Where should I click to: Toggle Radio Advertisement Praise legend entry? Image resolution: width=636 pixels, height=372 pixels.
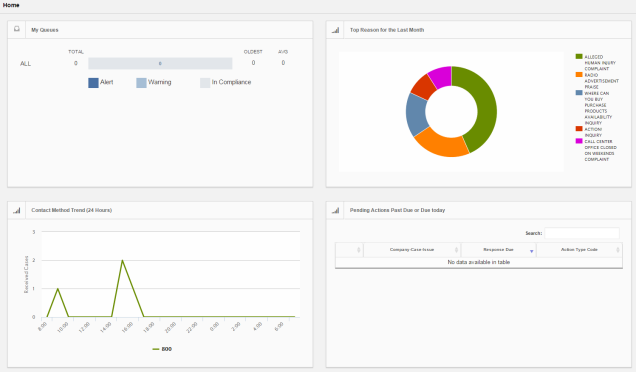tap(597, 81)
